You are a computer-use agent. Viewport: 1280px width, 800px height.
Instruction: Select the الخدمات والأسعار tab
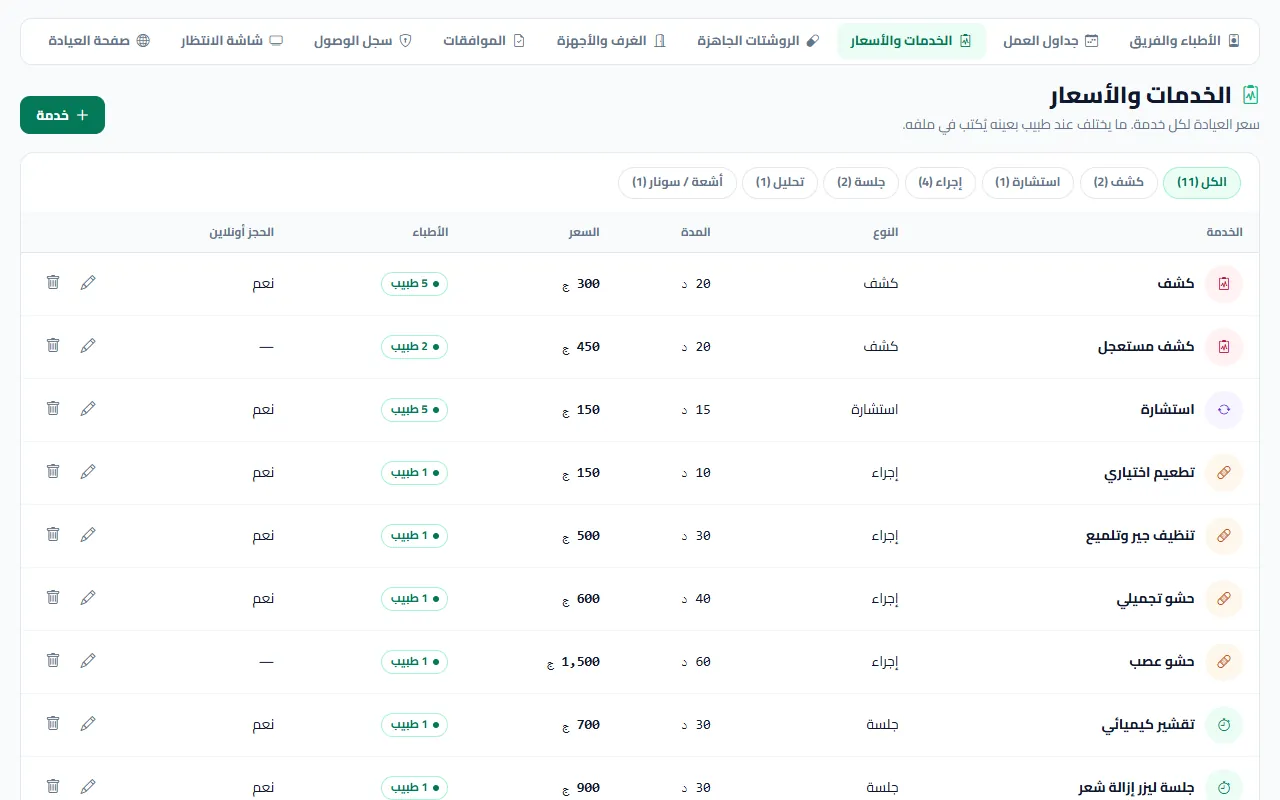(x=911, y=41)
